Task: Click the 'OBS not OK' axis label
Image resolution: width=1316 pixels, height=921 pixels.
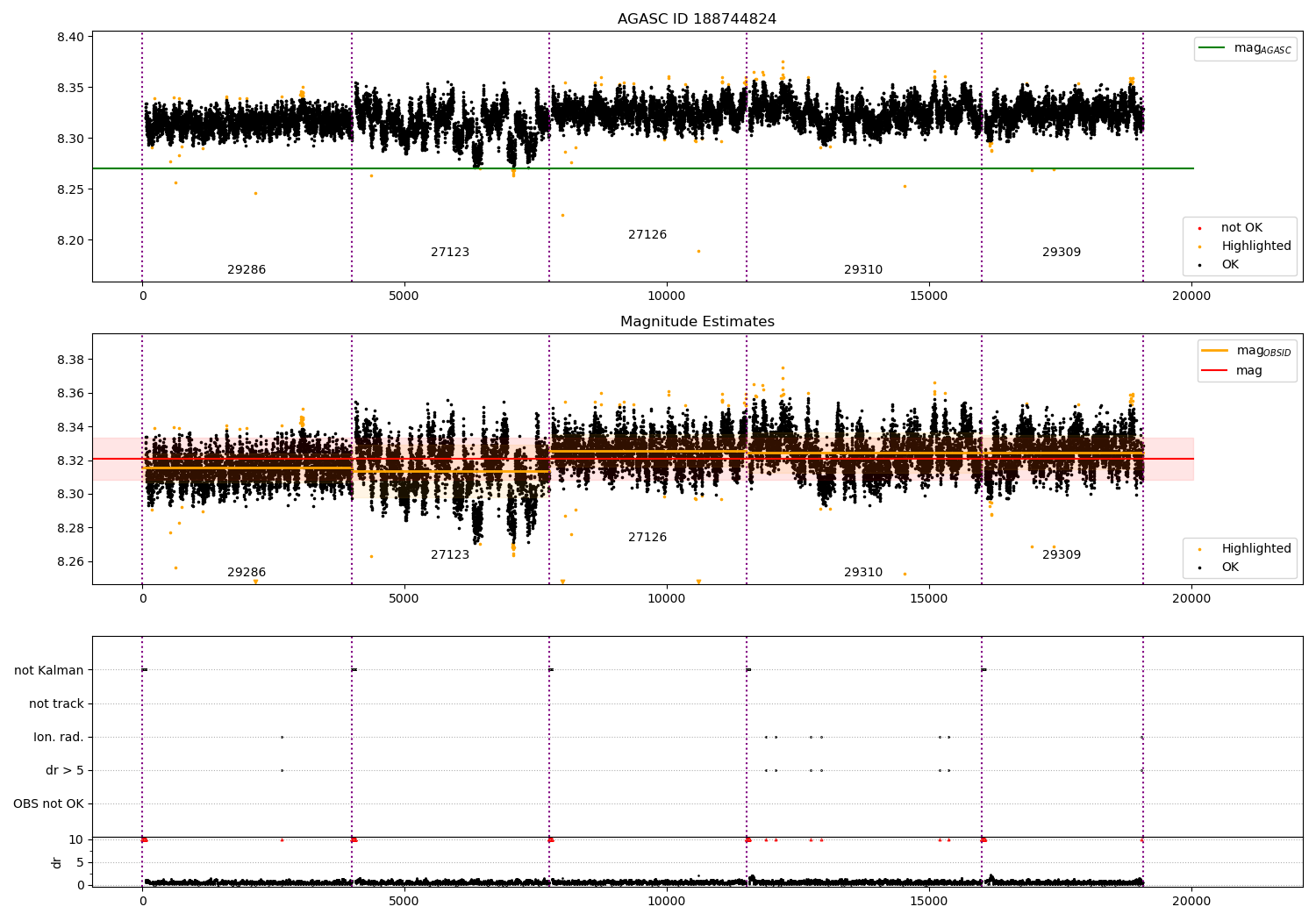Action: [x=49, y=803]
